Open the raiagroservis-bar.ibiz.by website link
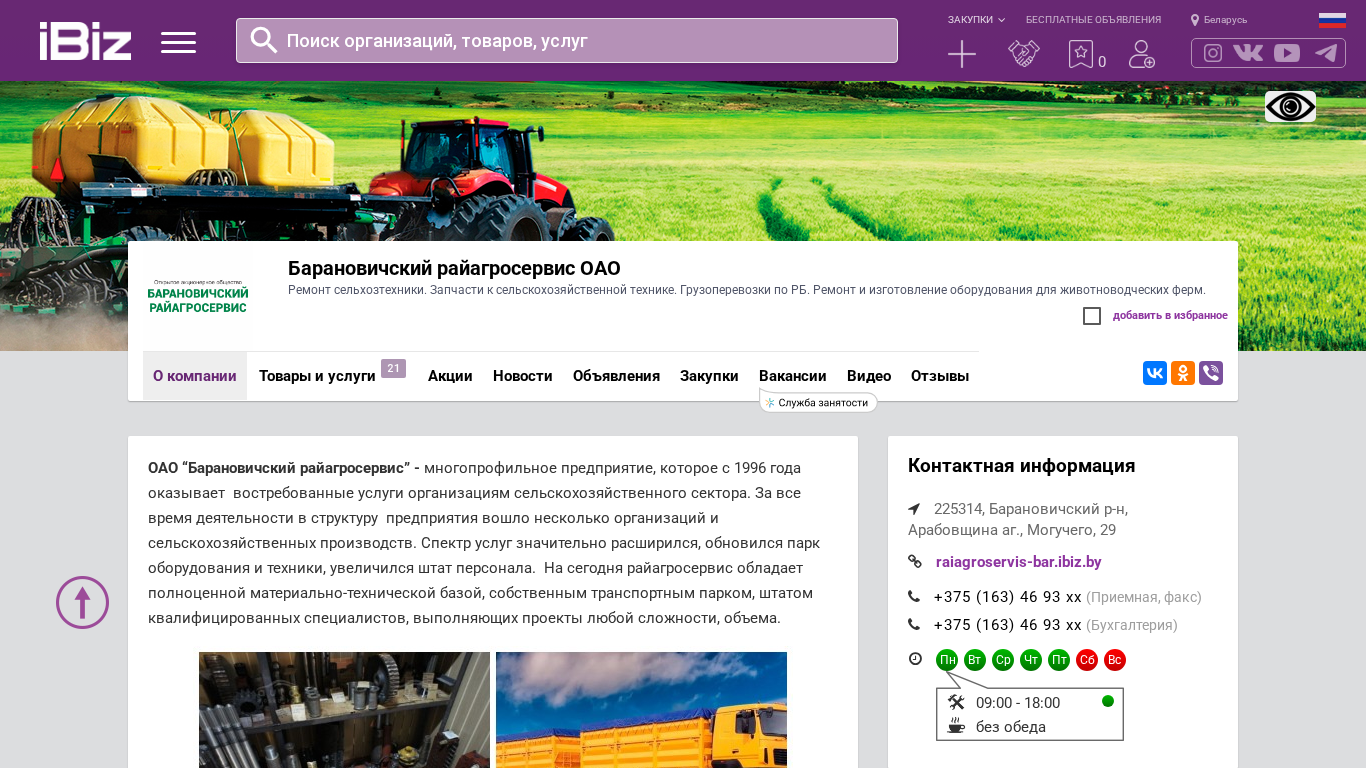The image size is (1366, 768). pyautogui.click(x=1019, y=562)
